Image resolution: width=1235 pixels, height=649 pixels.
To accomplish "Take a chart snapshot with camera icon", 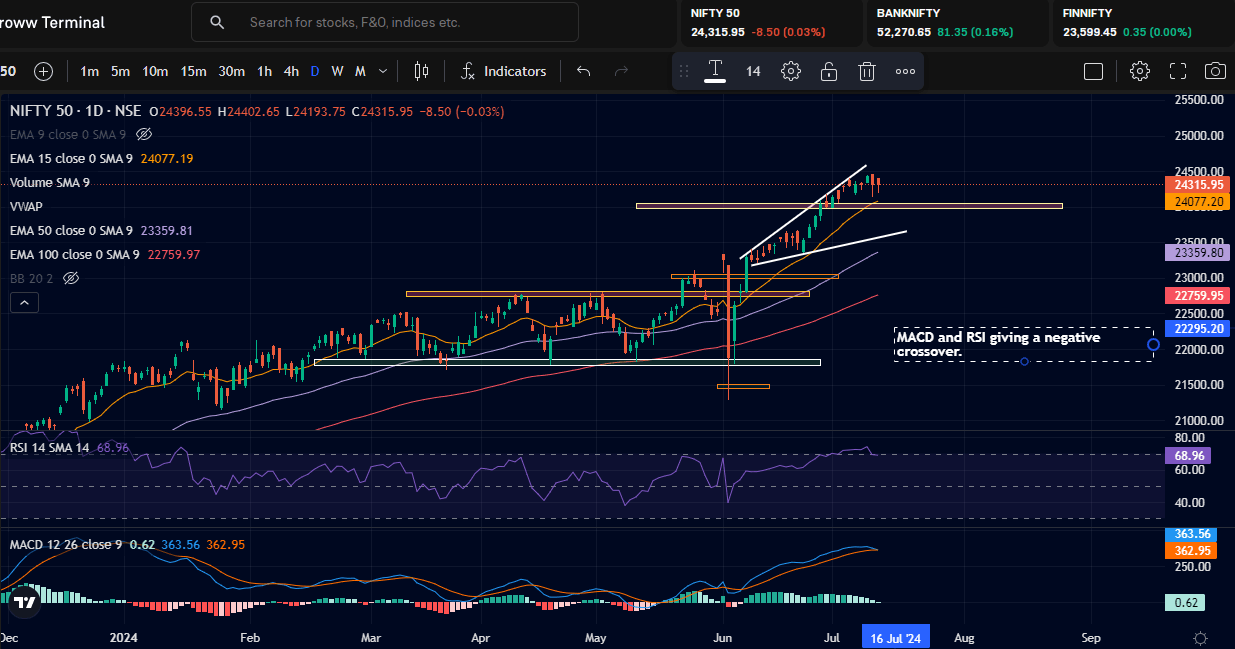I will [x=1215, y=71].
